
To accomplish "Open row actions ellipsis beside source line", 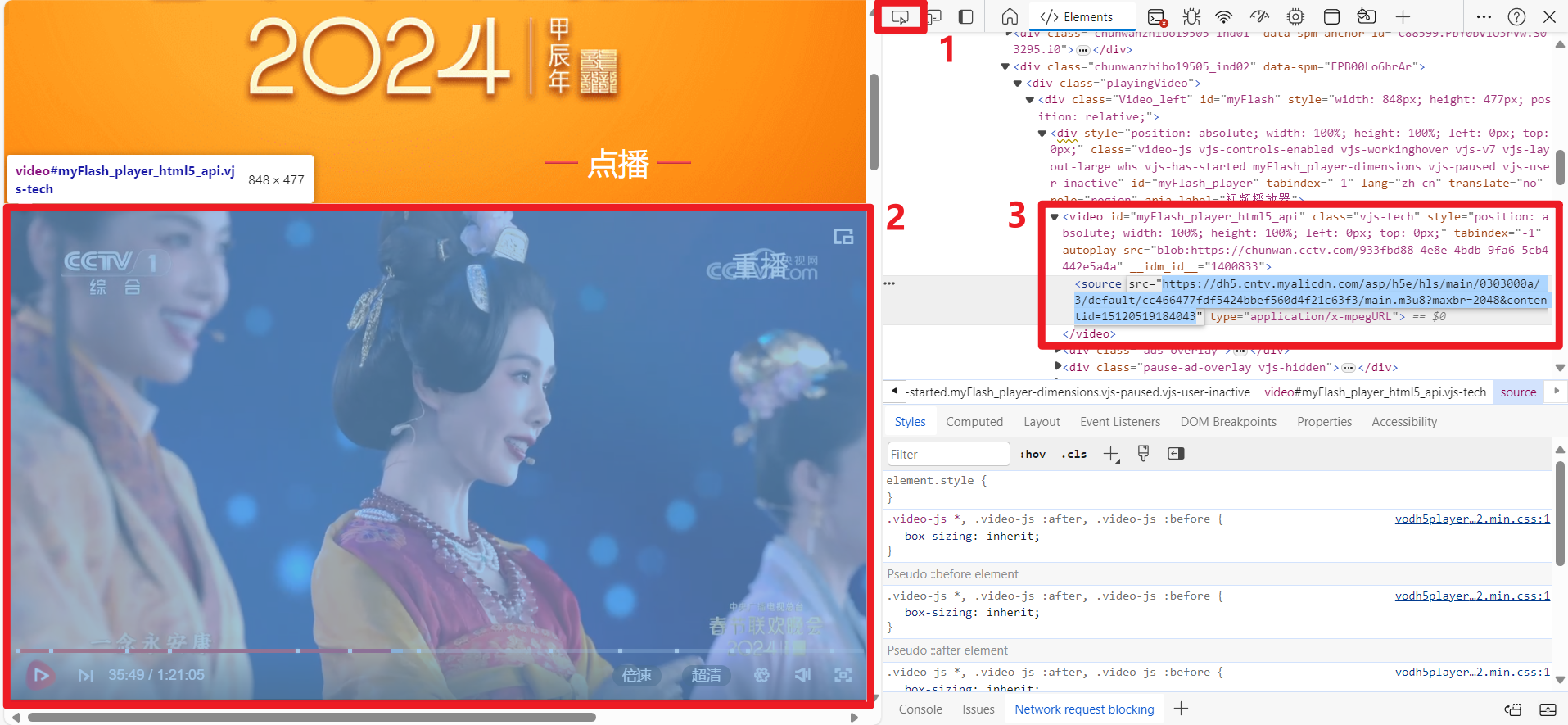I will click(889, 283).
